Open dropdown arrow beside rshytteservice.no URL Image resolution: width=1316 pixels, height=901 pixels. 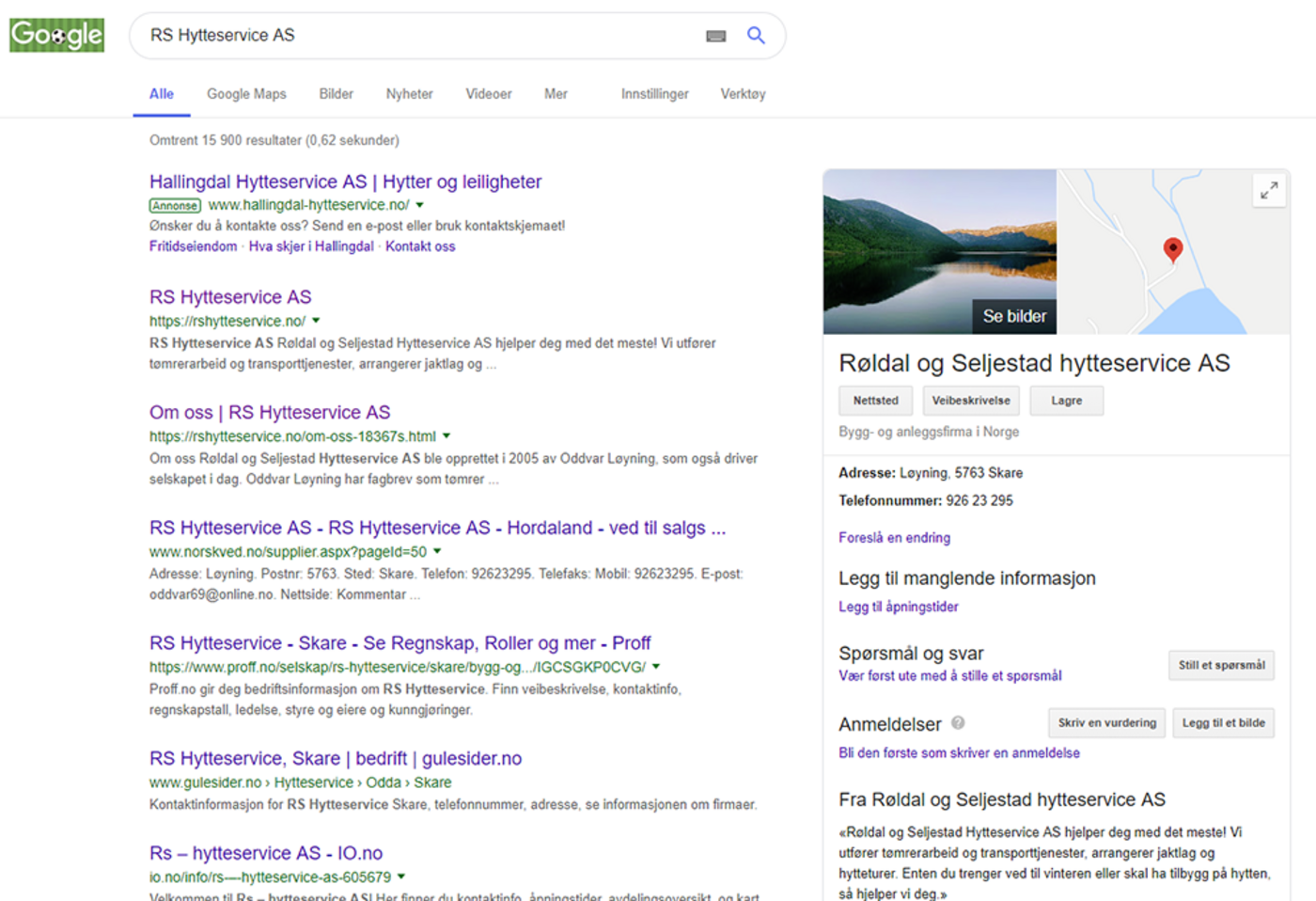coord(317,321)
